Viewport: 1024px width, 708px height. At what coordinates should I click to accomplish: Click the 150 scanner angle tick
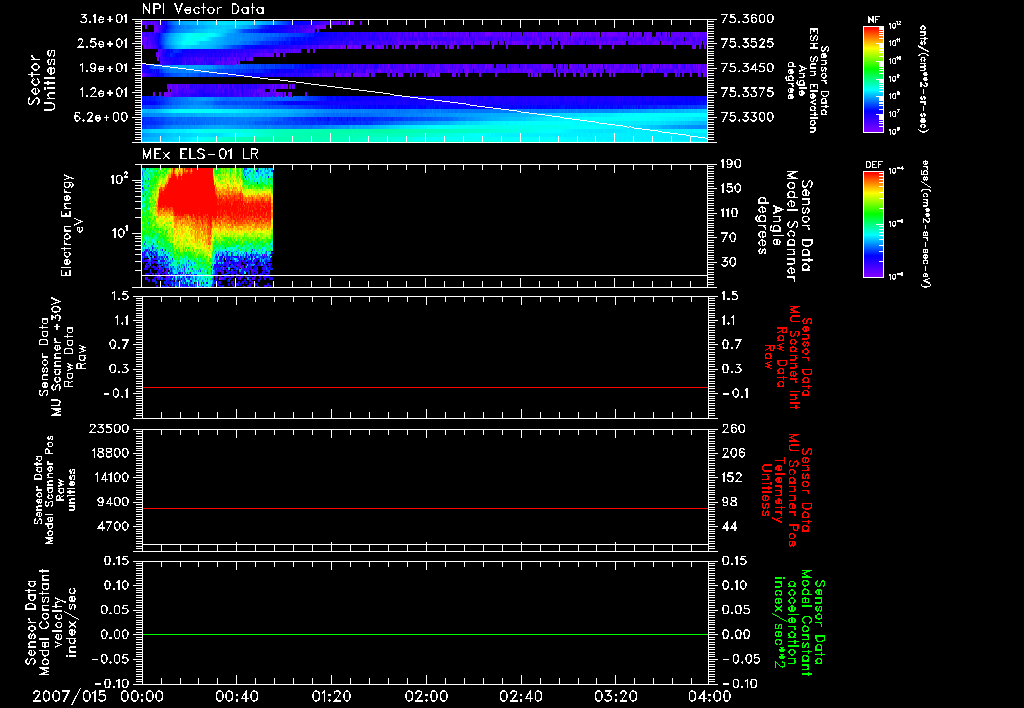coord(731,188)
